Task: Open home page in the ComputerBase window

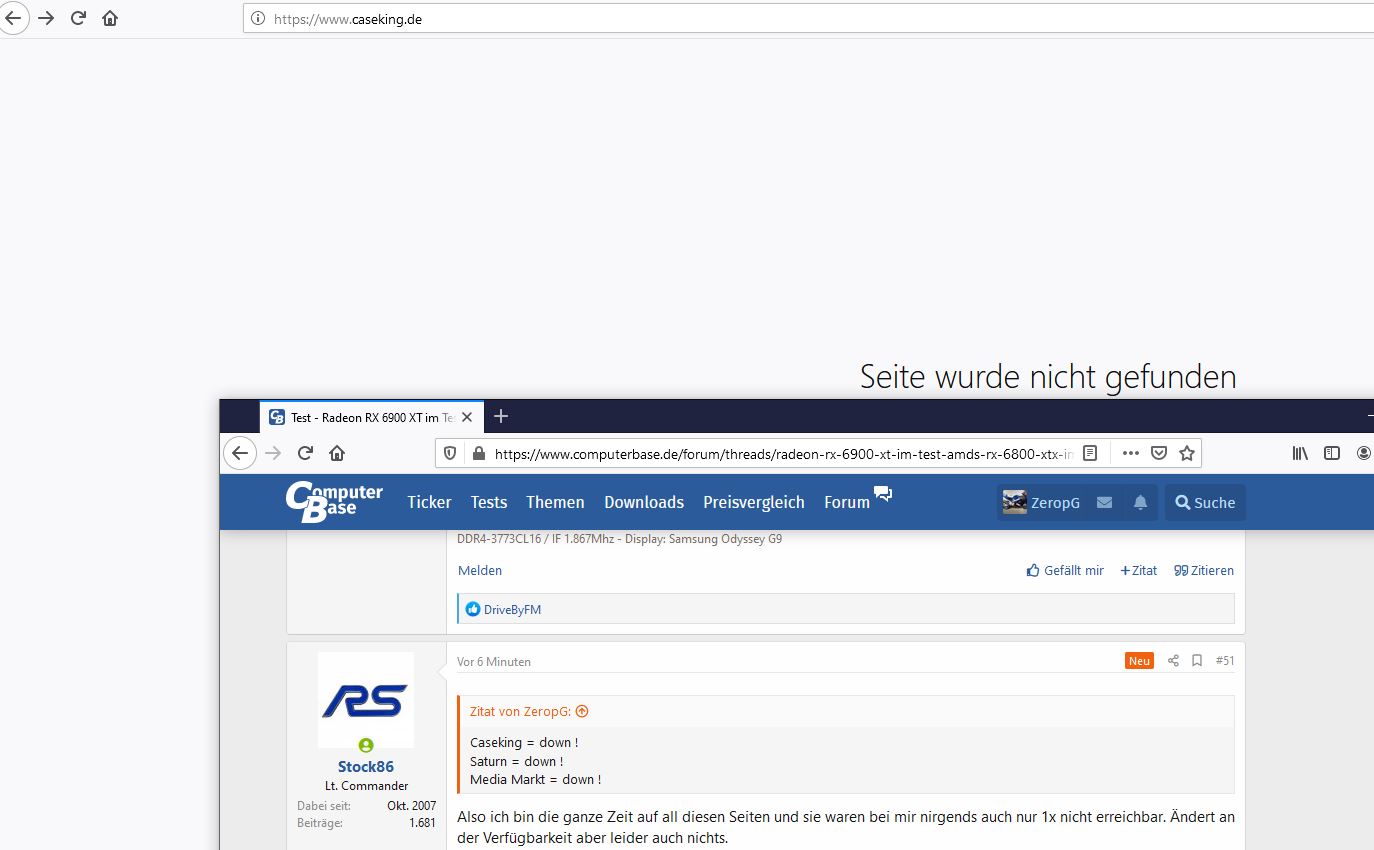Action: tap(337, 453)
